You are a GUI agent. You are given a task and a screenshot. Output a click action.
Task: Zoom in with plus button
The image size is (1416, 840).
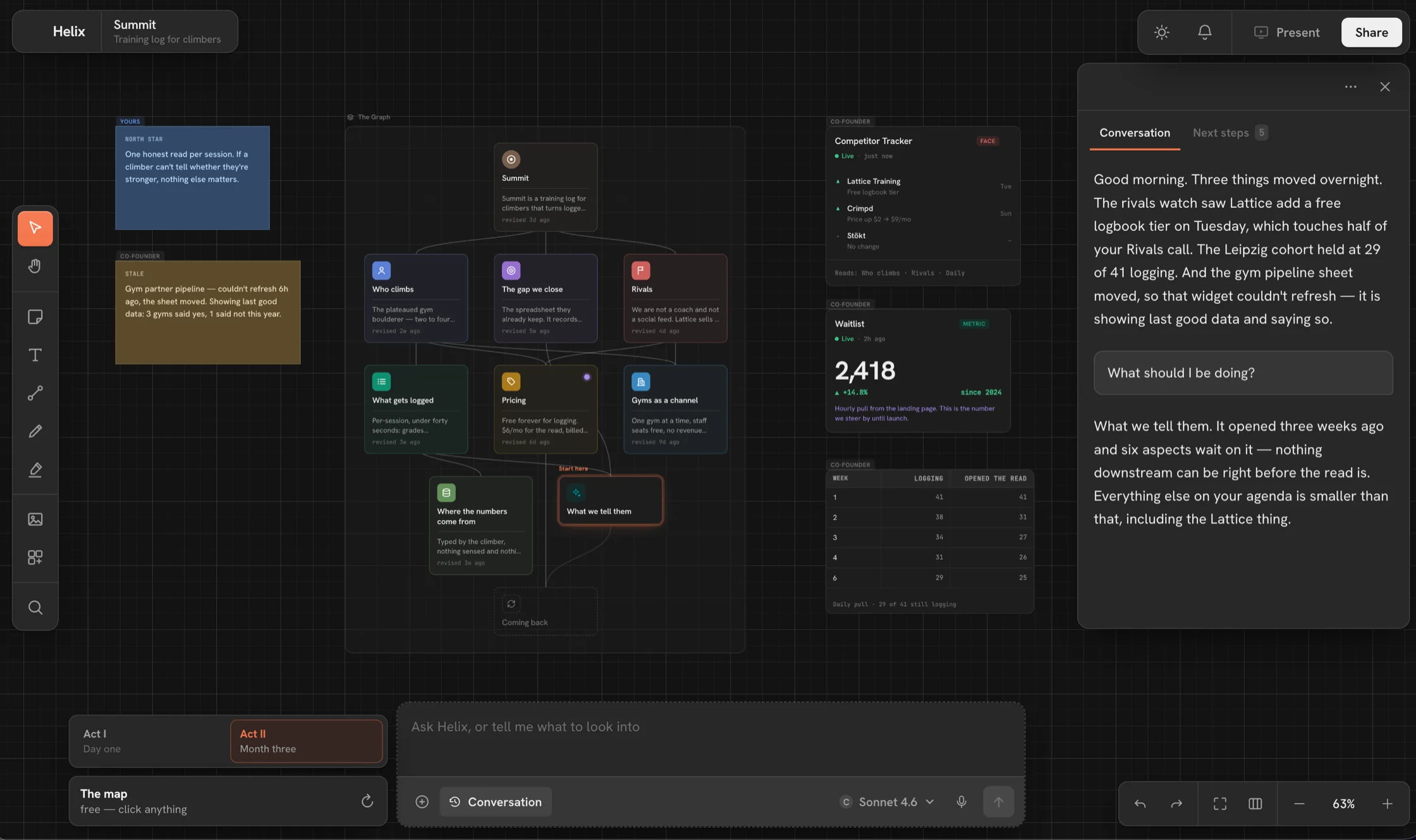pyautogui.click(x=1387, y=803)
